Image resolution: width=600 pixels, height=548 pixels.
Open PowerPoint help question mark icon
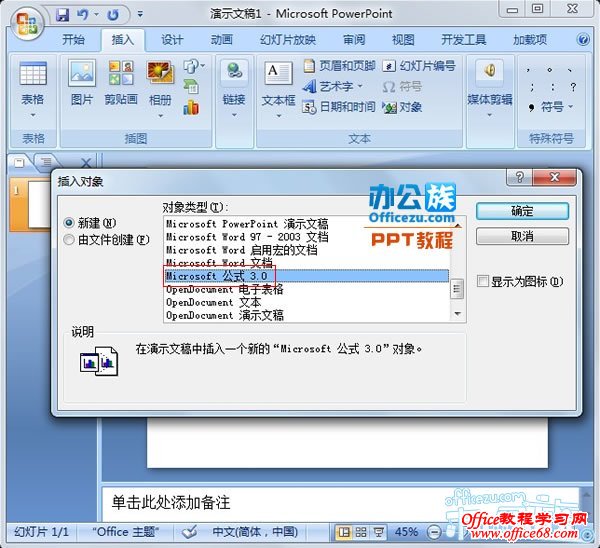point(583,40)
